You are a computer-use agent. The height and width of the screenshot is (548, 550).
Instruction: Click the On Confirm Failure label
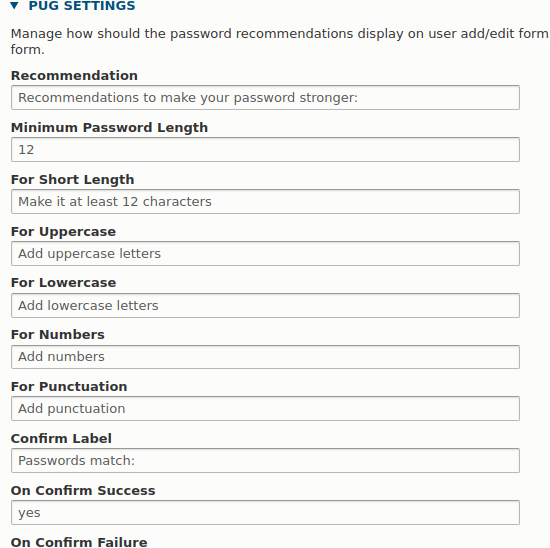pyautogui.click(x=79, y=542)
